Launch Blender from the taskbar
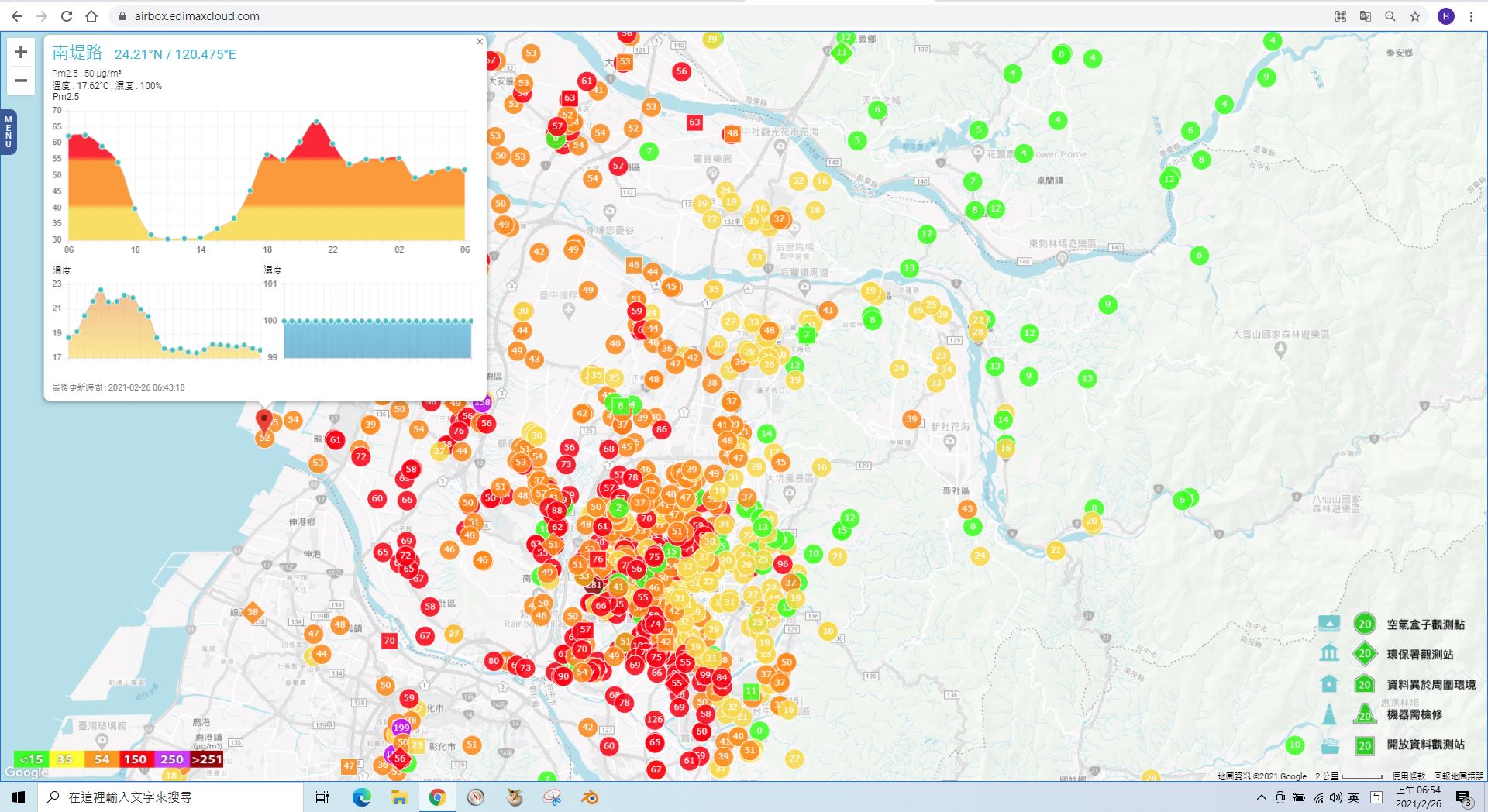 click(x=590, y=797)
